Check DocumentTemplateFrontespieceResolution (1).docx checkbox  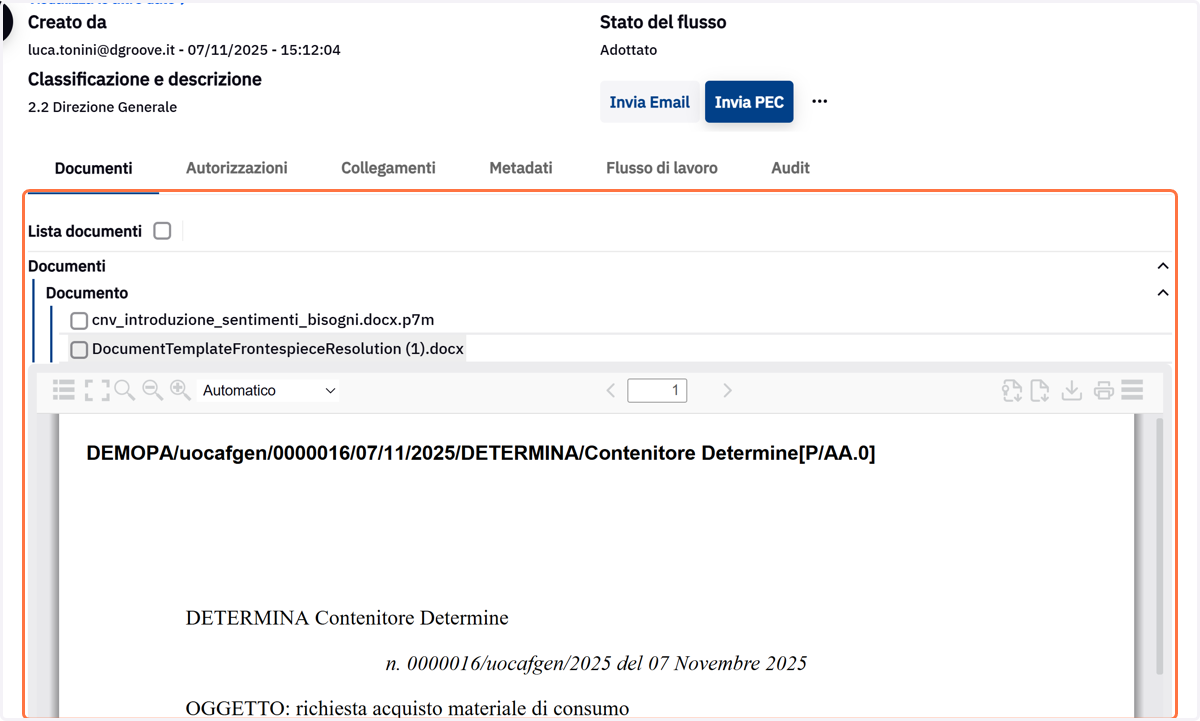(x=80, y=349)
